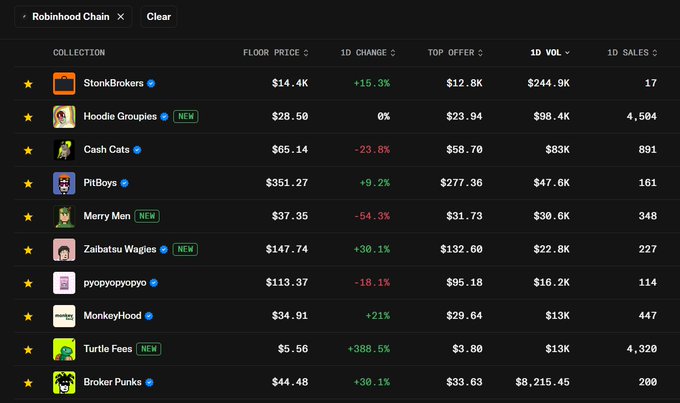Select StonkBrokers volume $244.9K

tap(549, 83)
